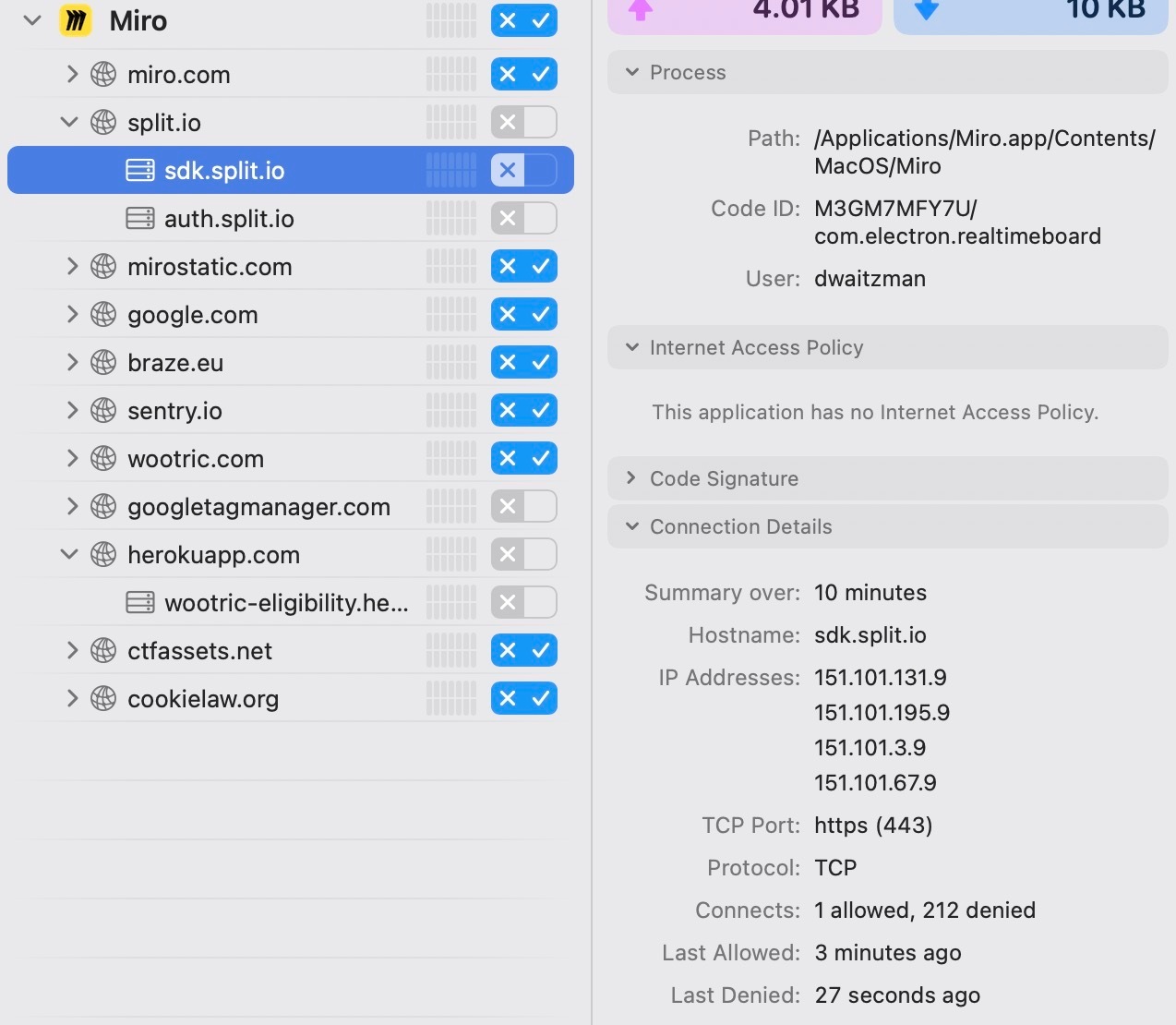Screen dimensions: 1176x1025
Task: Click the globe icon next to mirostatic.com
Action: point(103,266)
